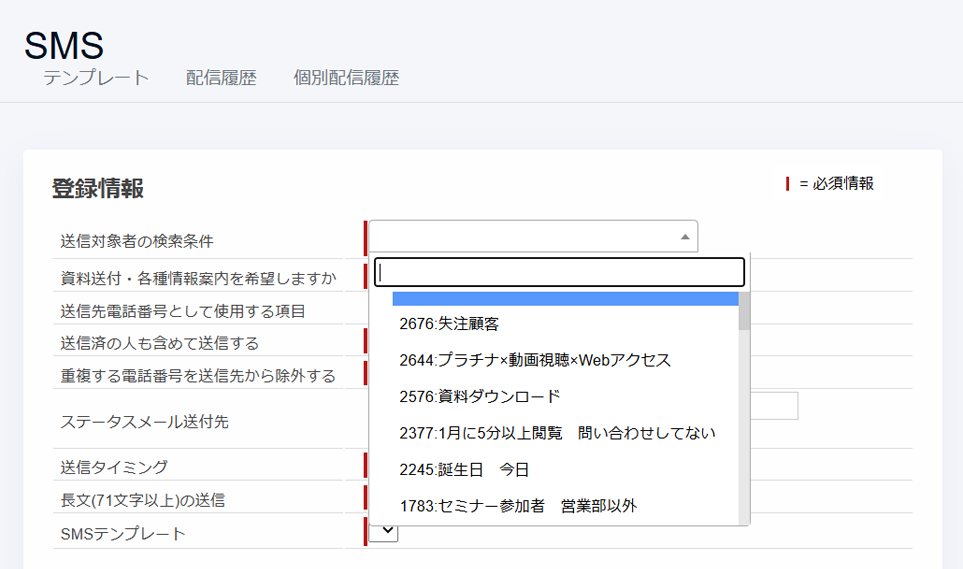Click the 長文(71文字以上)の送信 label

tap(142, 500)
